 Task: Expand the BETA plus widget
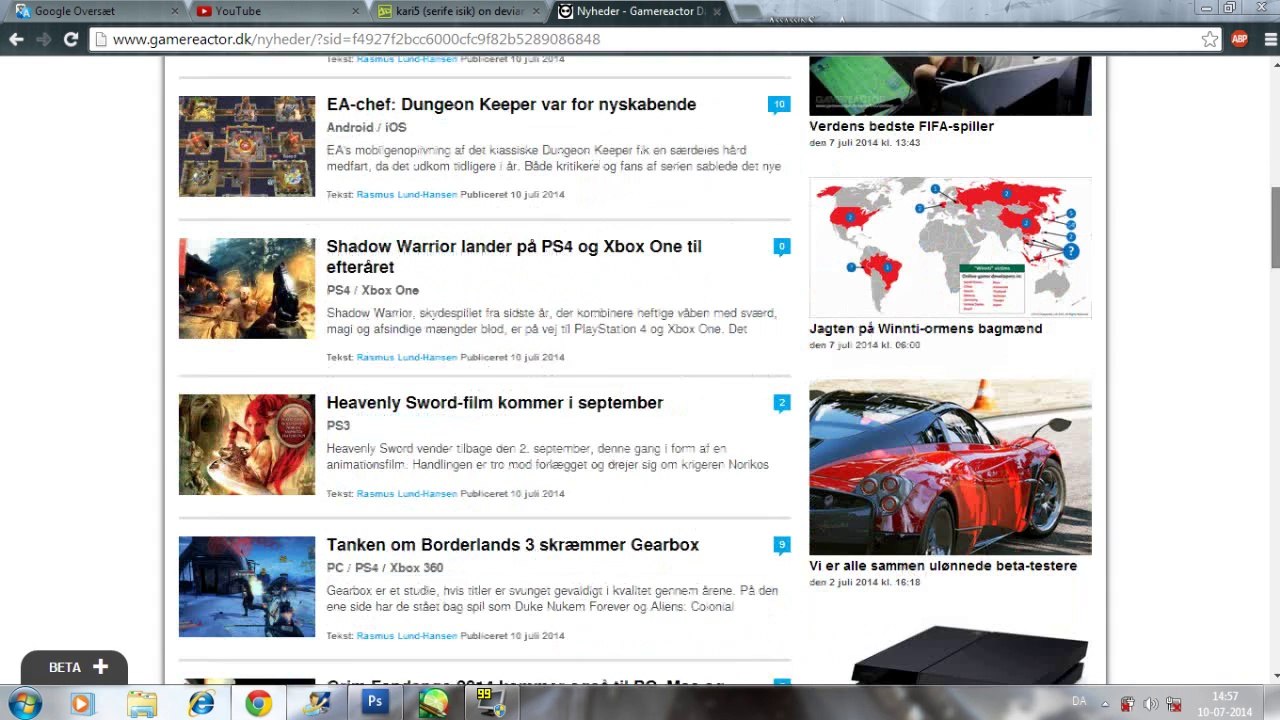pos(74,667)
